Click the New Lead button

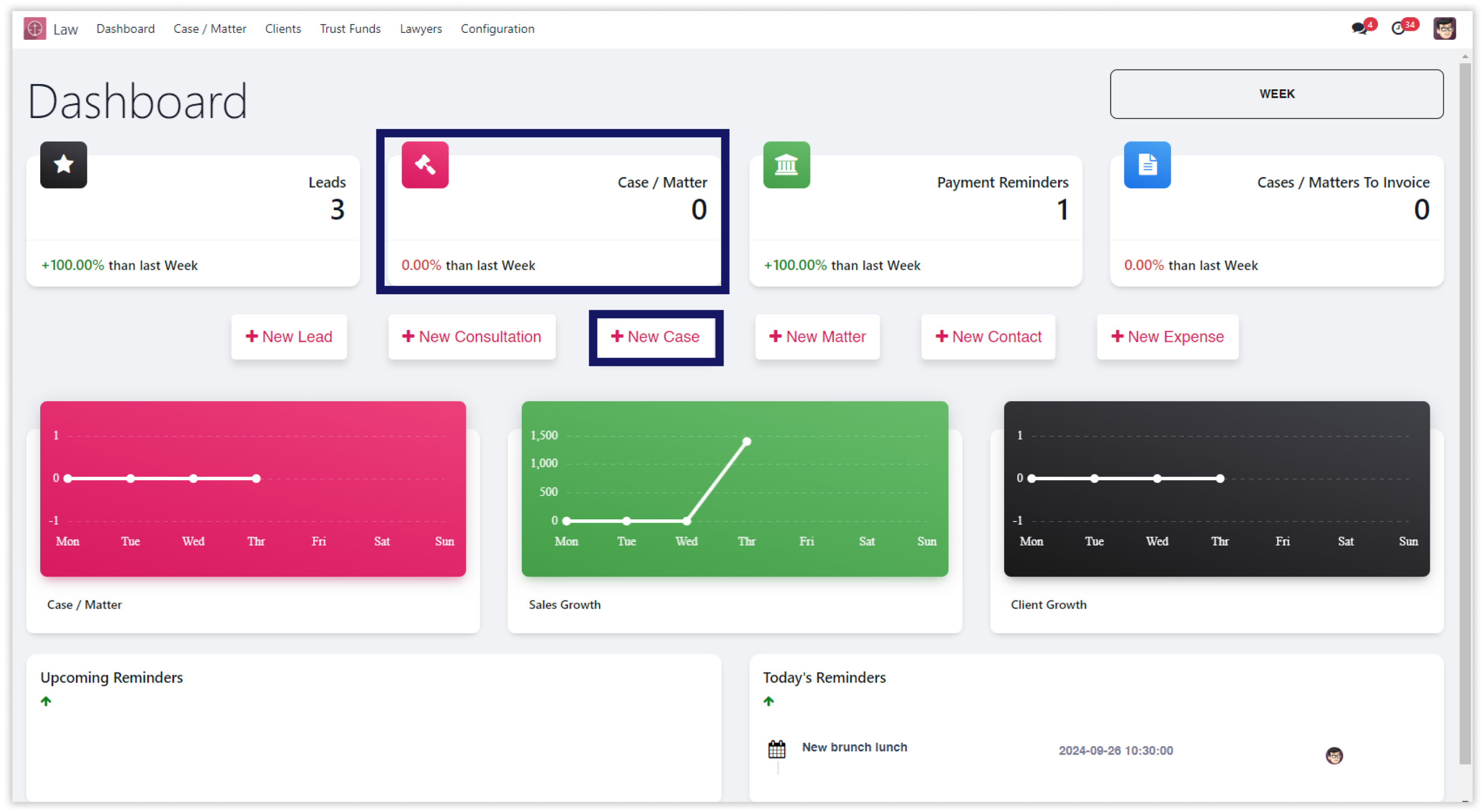(x=289, y=337)
